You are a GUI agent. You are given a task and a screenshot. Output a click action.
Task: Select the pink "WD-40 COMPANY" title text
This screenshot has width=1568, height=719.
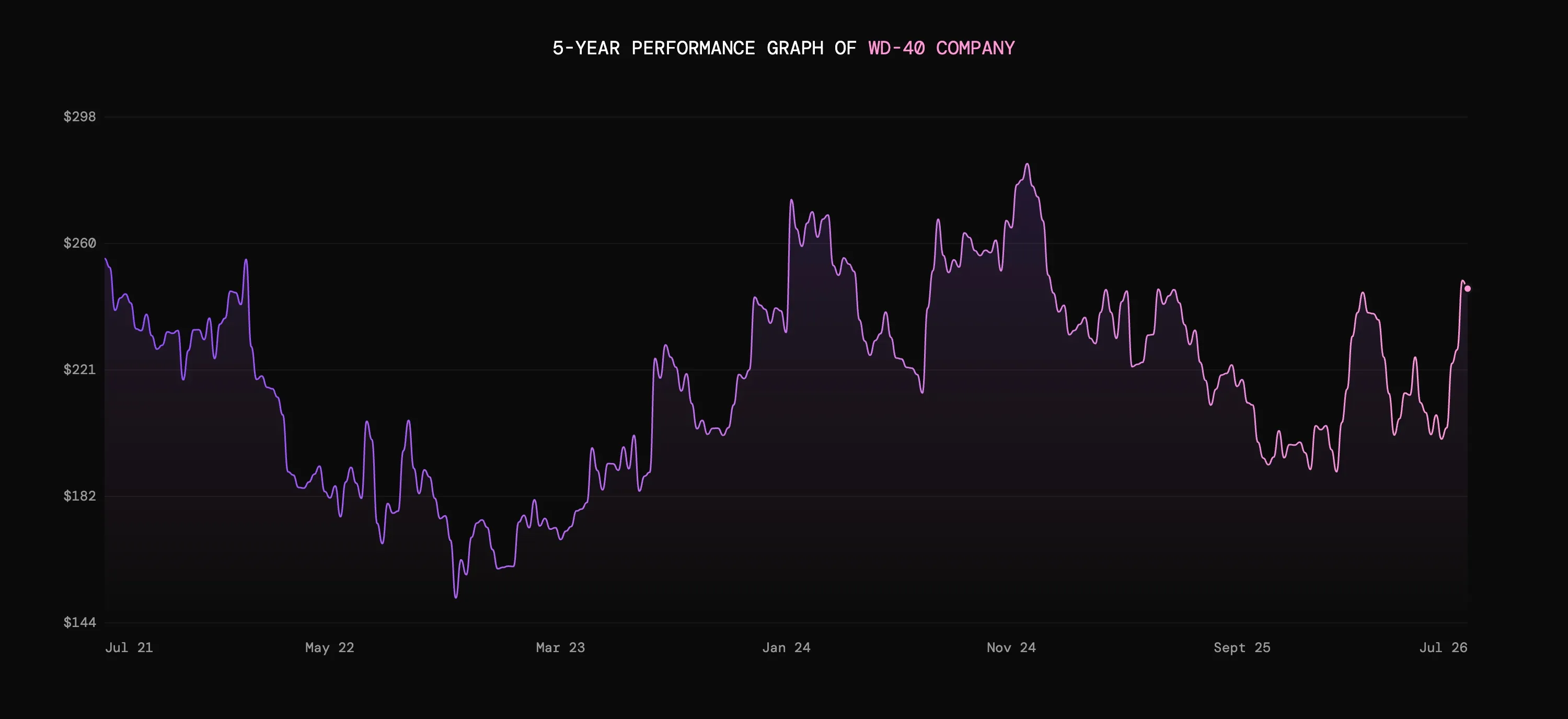[x=942, y=48]
